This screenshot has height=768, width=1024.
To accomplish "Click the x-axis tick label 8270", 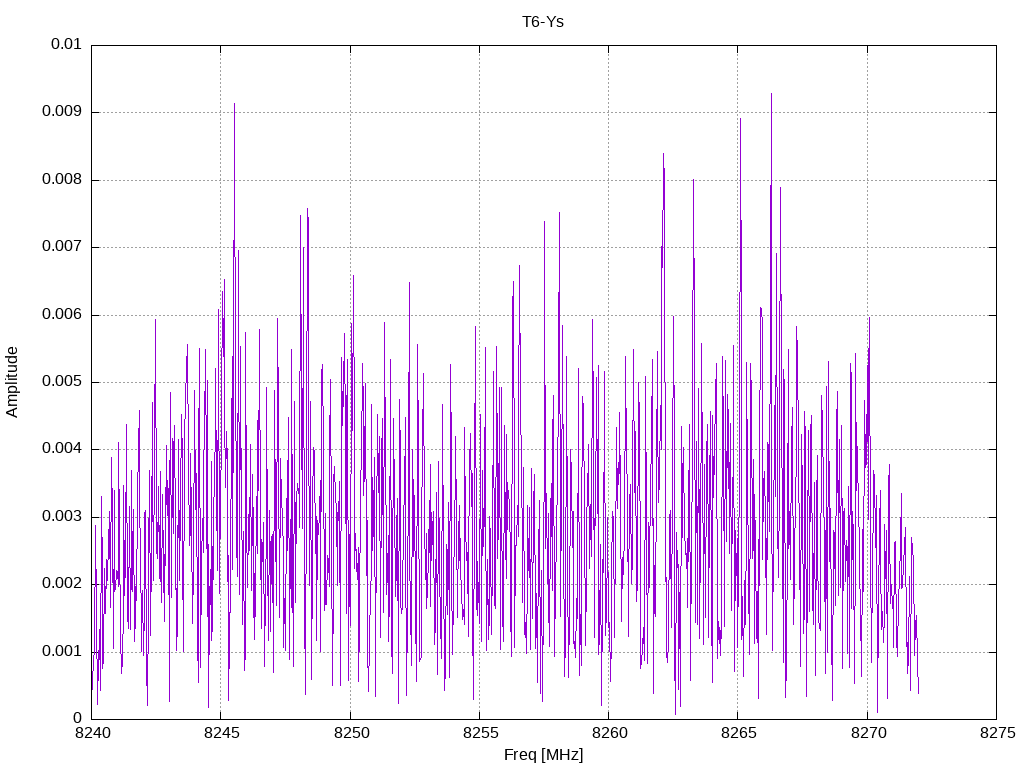I will point(869,733).
